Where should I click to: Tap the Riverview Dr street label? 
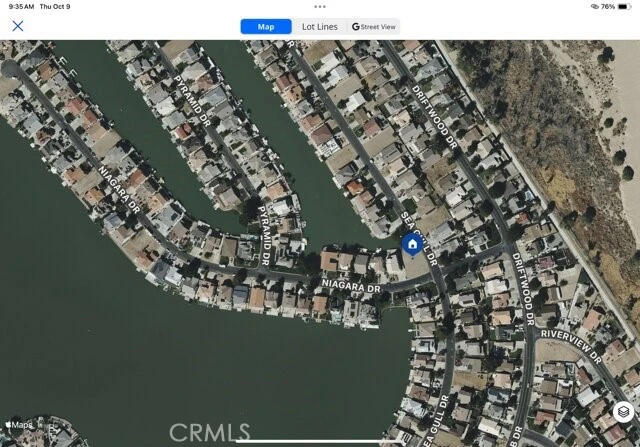coord(571,346)
